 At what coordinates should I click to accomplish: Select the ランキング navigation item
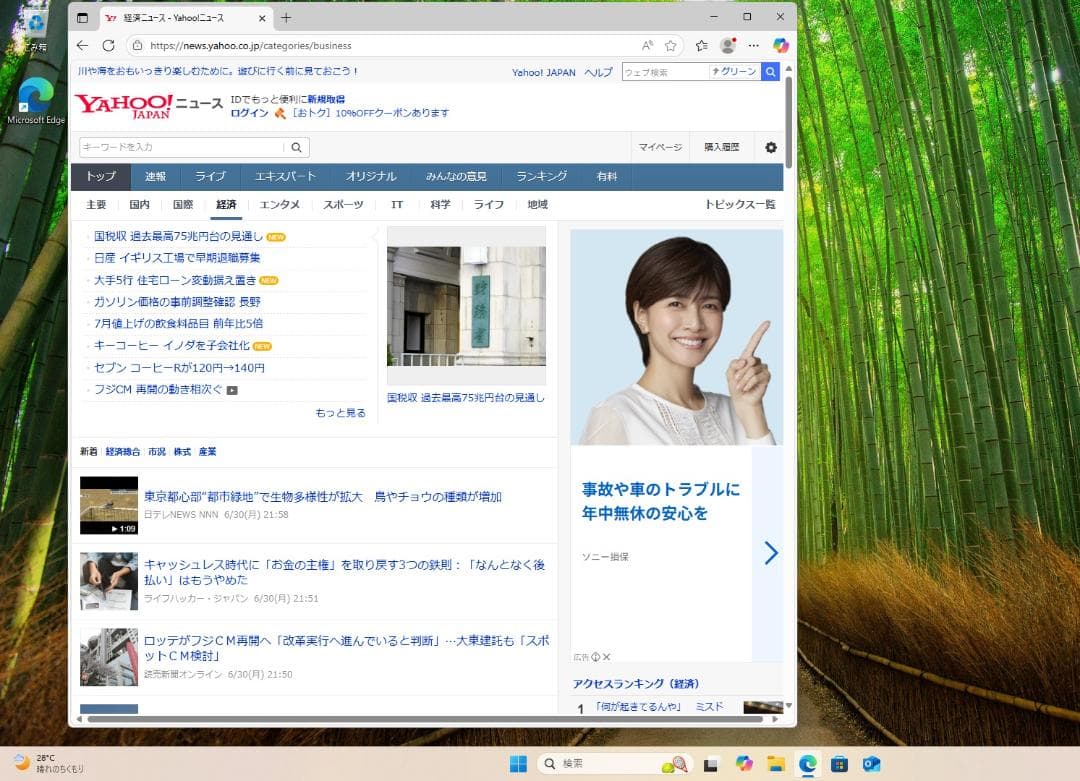[540, 176]
